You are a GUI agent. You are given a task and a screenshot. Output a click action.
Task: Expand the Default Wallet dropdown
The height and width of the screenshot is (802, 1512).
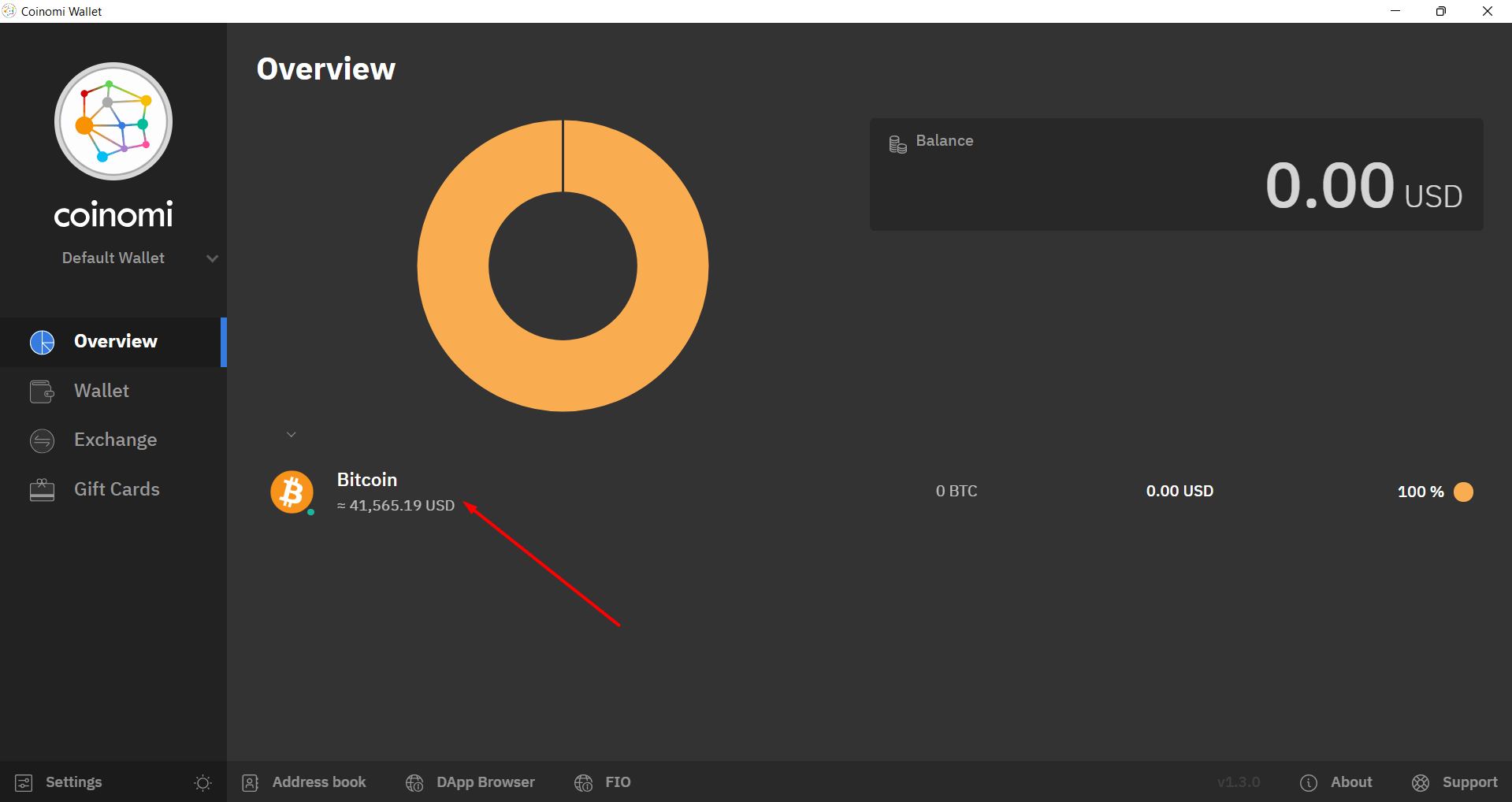point(212,258)
